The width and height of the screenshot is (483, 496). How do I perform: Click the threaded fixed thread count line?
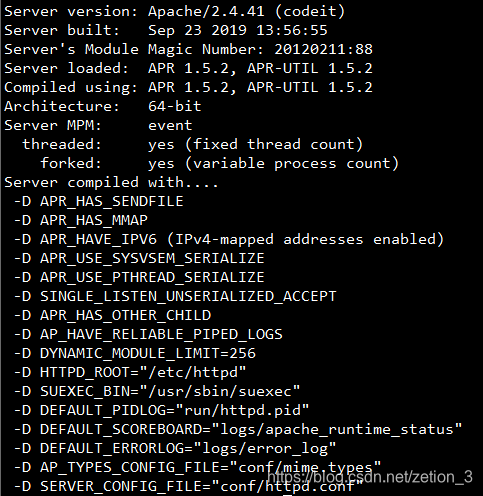pos(192,144)
